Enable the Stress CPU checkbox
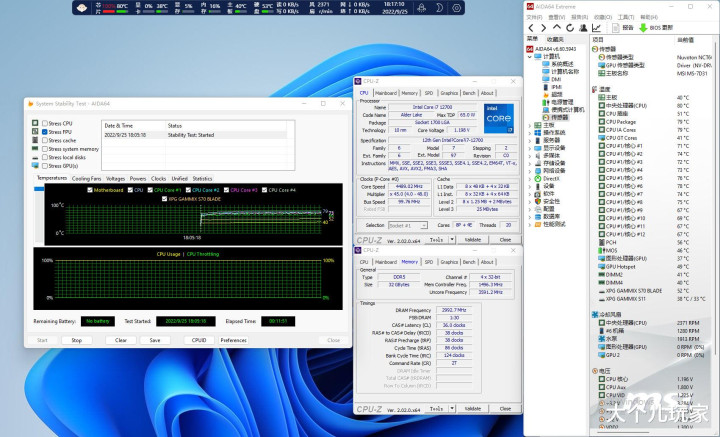This screenshot has height=437, width=720. click(45, 123)
